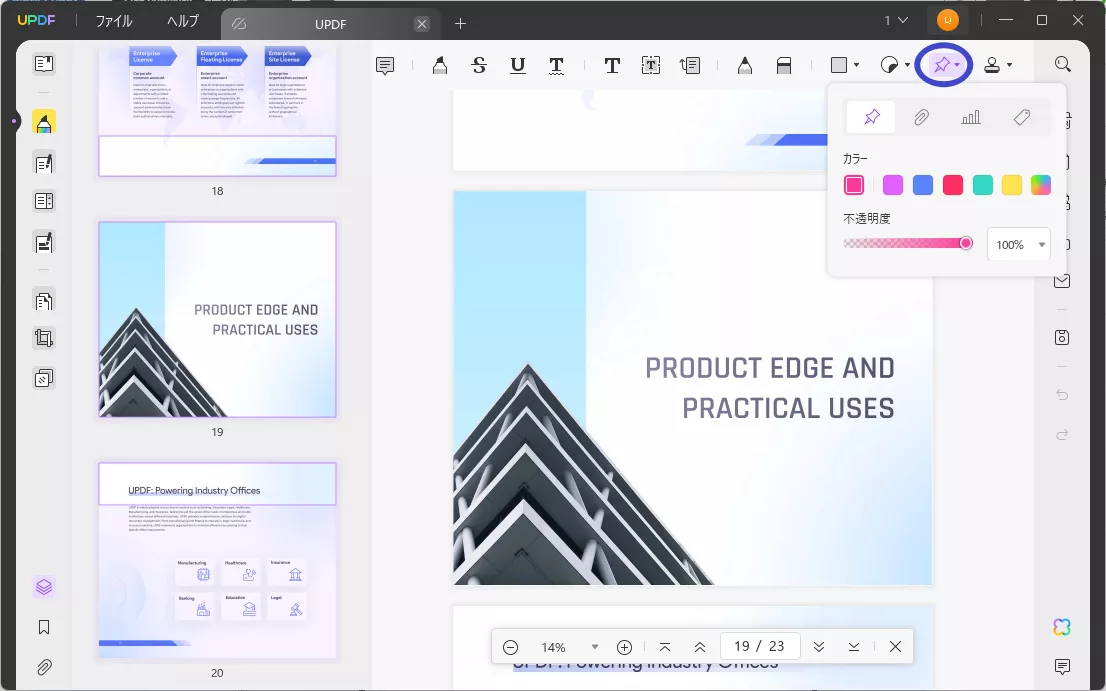The image size is (1106, 691).
Task: Pick the purple color swatch
Action: pos(893,185)
